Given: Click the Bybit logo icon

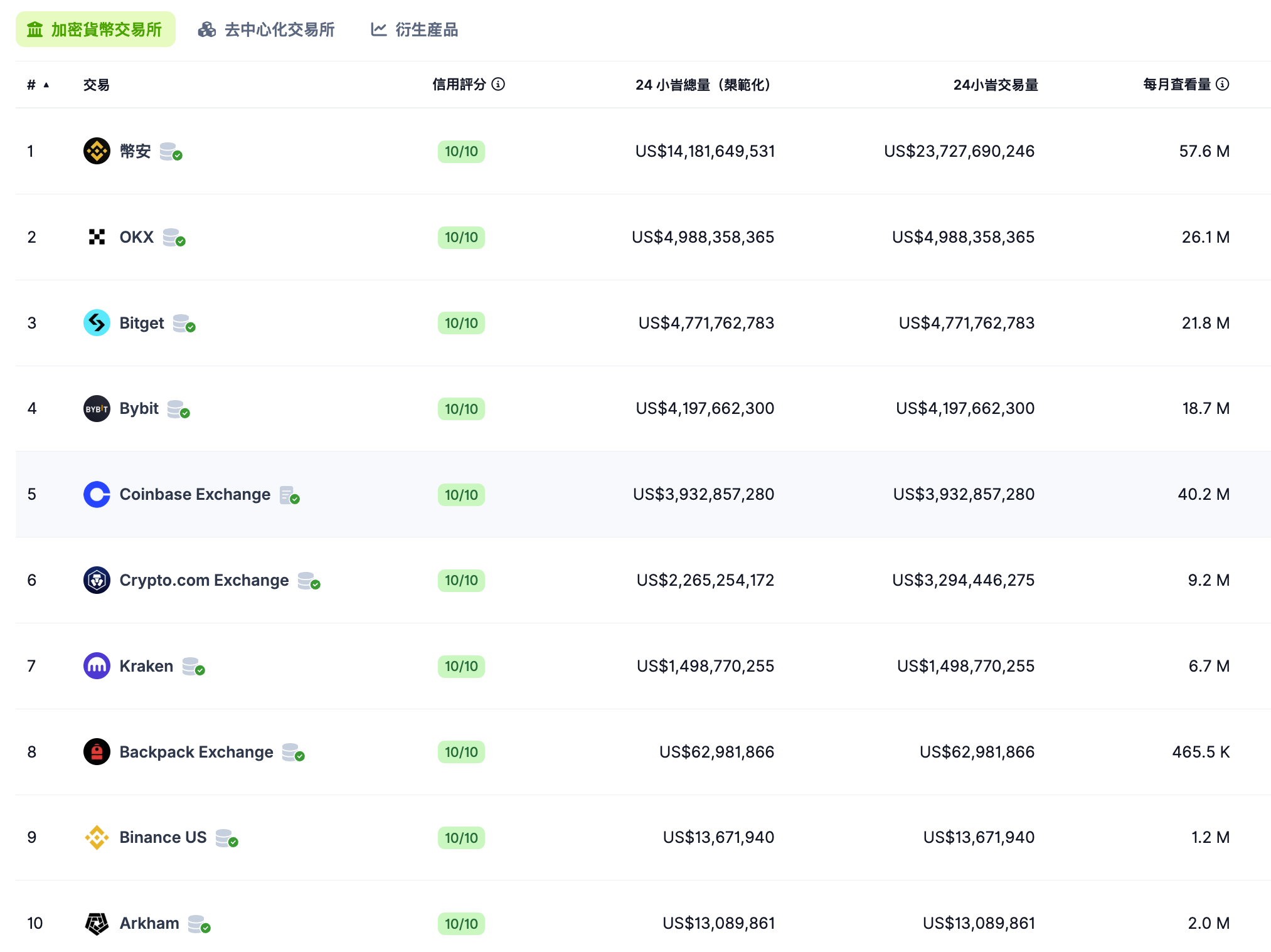Looking at the screenshot, I should coord(97,409).
